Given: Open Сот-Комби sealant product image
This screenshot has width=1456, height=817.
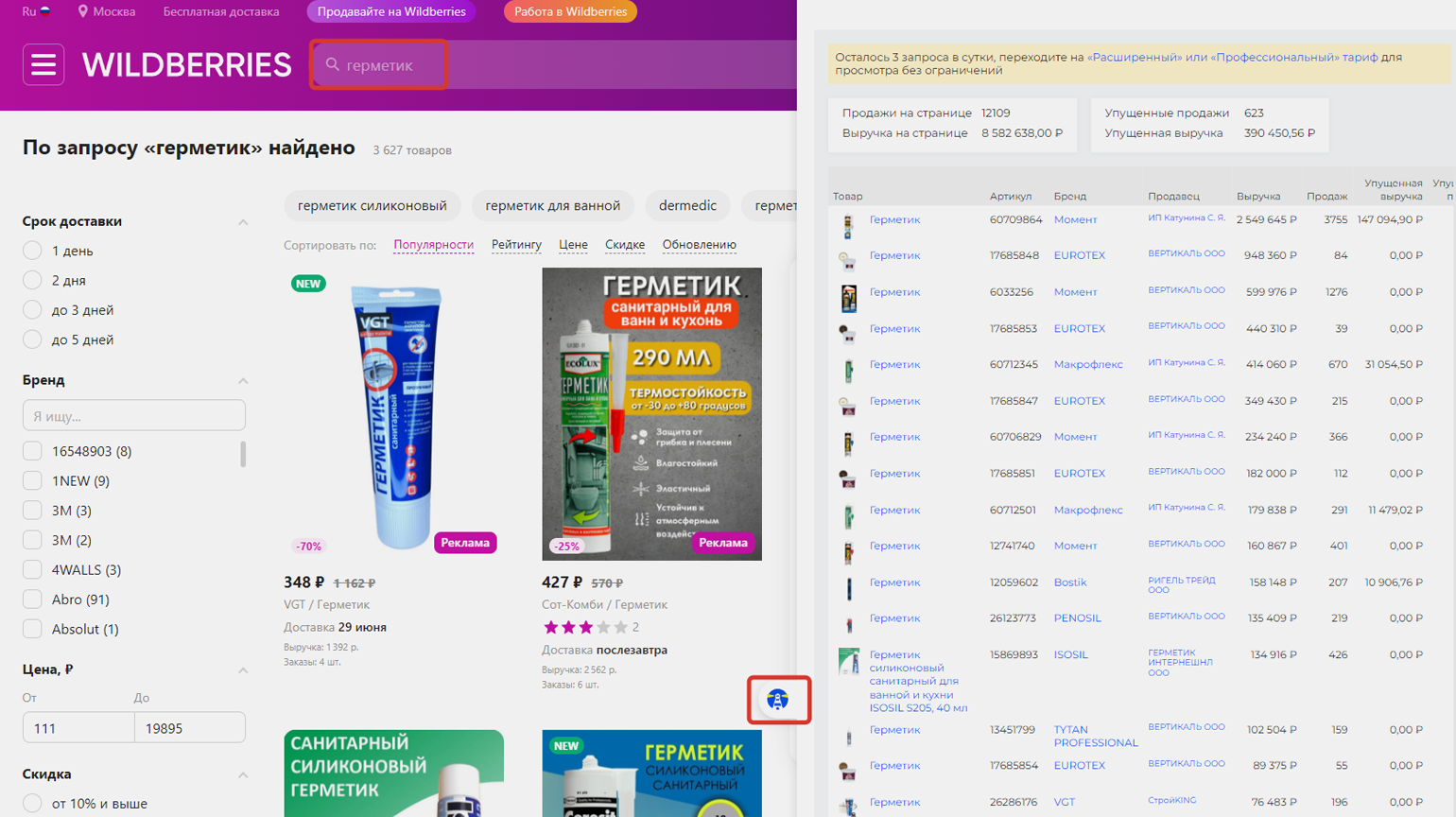Looking at the screenshot, I should tap(651, 414).
